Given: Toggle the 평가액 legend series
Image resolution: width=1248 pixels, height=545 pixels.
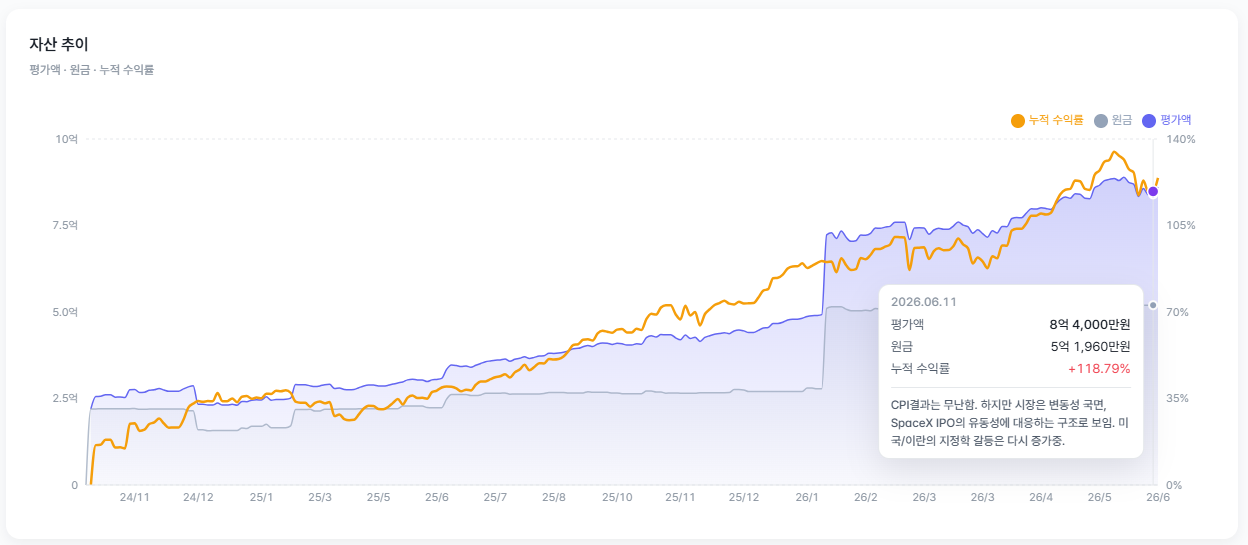Looking at the screenshot, I should pos(1167,120).
